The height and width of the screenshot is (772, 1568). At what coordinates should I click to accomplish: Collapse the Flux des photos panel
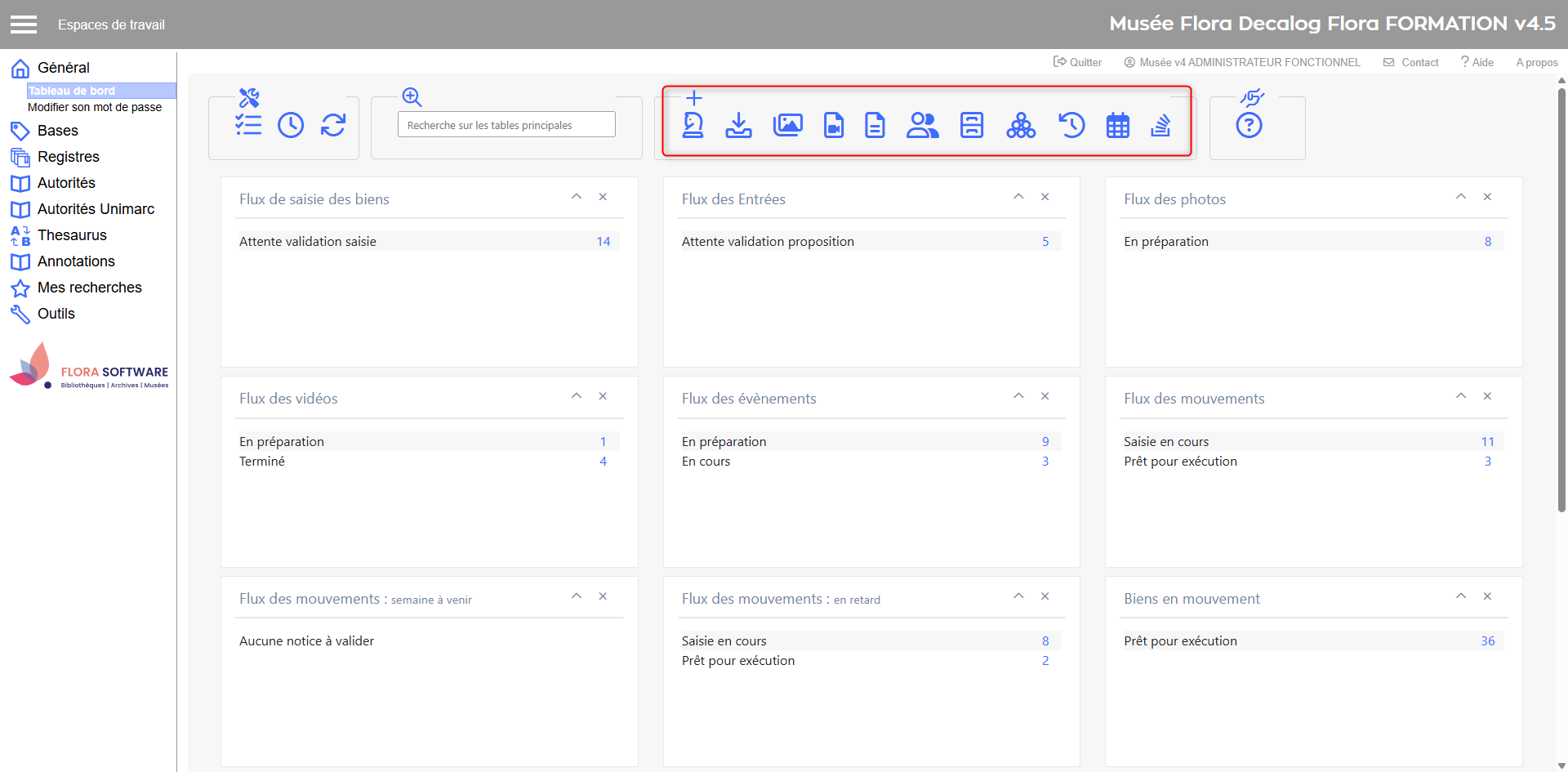[x=1461, y=197]
